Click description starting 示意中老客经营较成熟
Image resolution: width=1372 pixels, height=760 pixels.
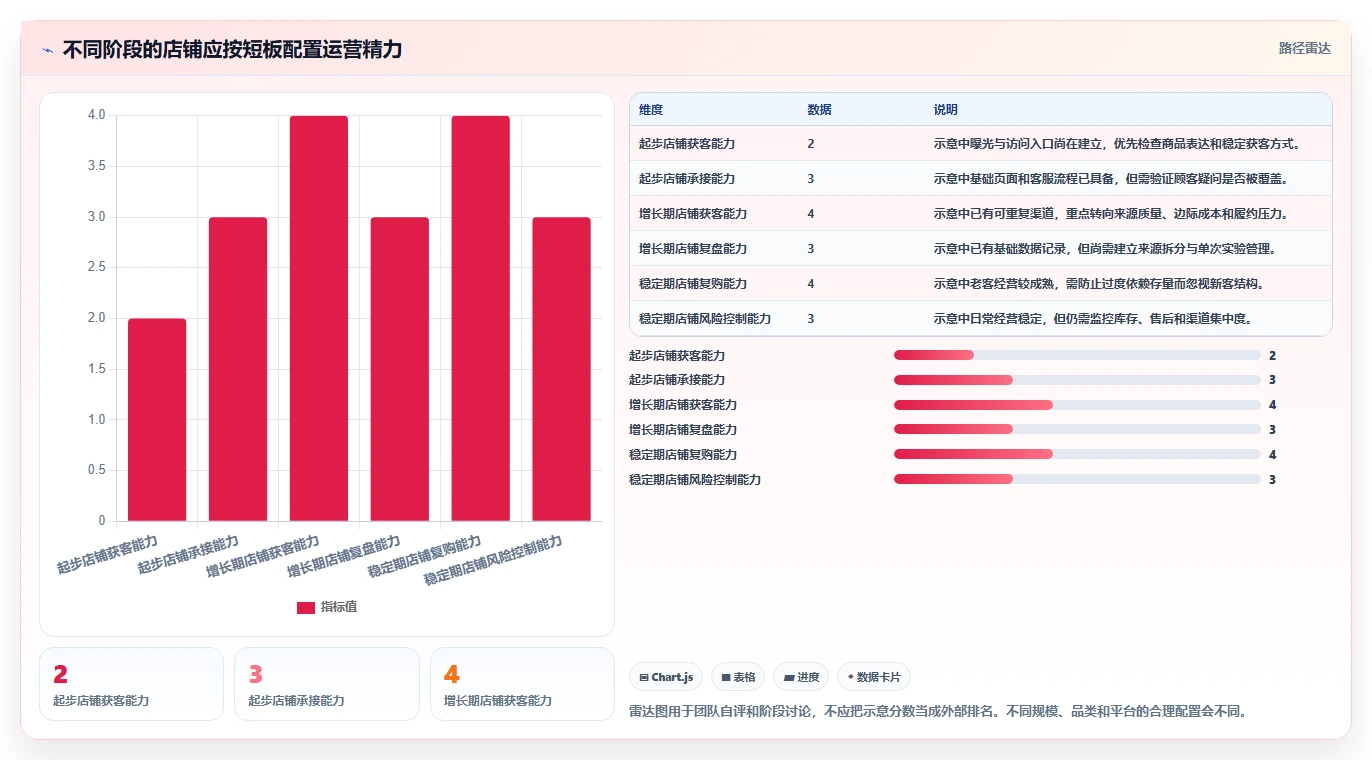[1100, 284]
